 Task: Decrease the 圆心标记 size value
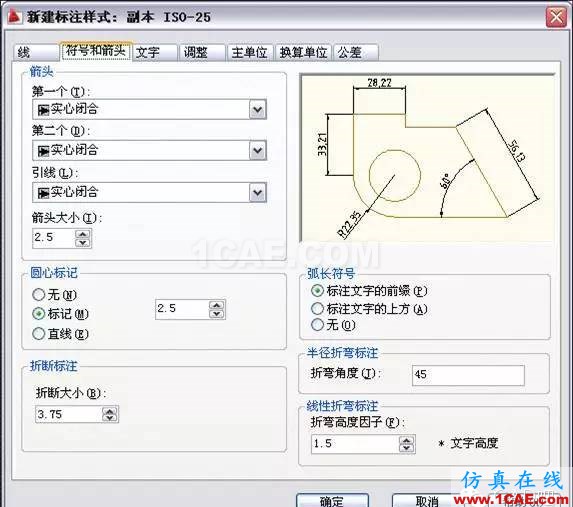(x=217, y=314)
